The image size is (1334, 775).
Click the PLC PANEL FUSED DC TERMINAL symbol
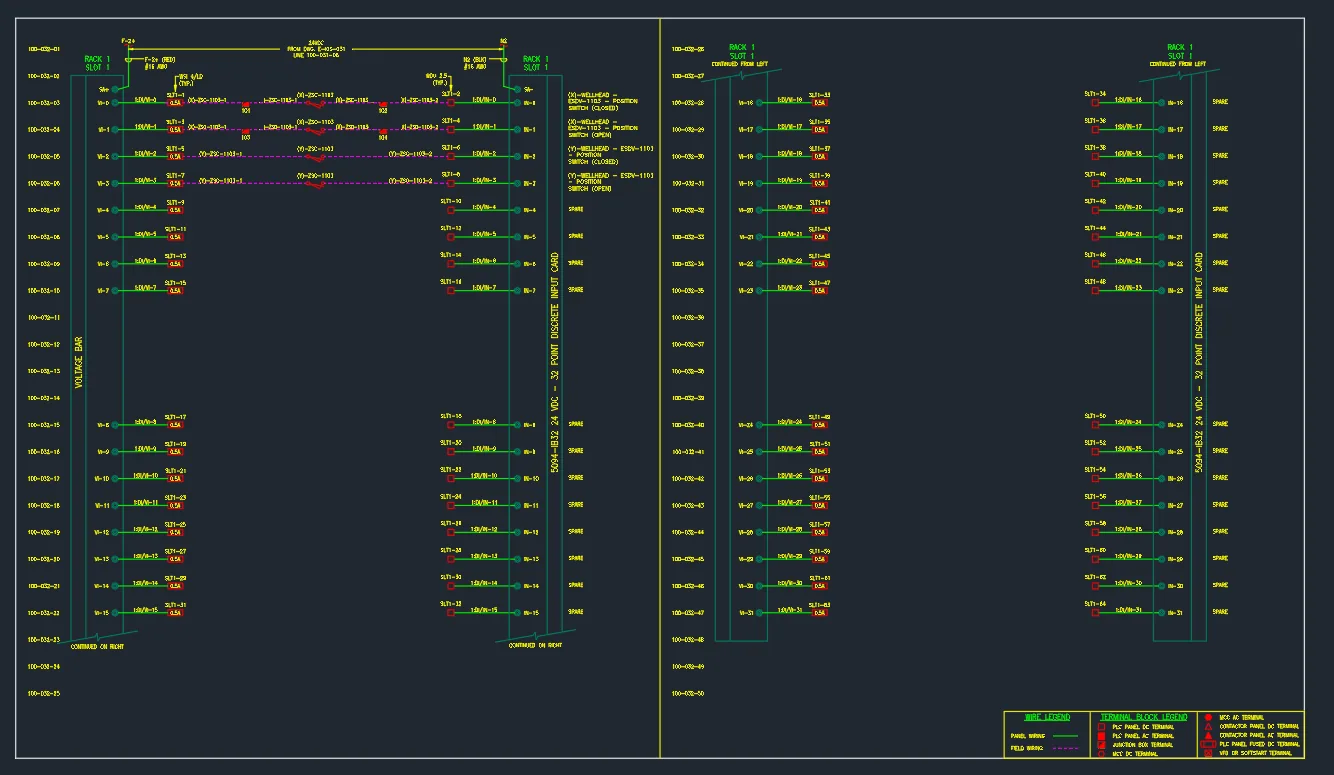tap(1208, 744)
